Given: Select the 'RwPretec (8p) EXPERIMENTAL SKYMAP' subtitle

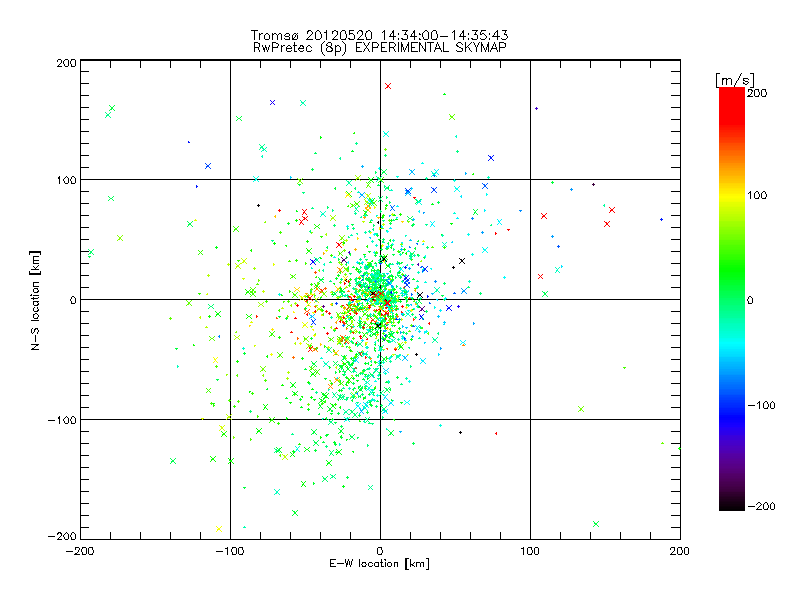Looking at the screenshot, I should (x=379, y=47).
